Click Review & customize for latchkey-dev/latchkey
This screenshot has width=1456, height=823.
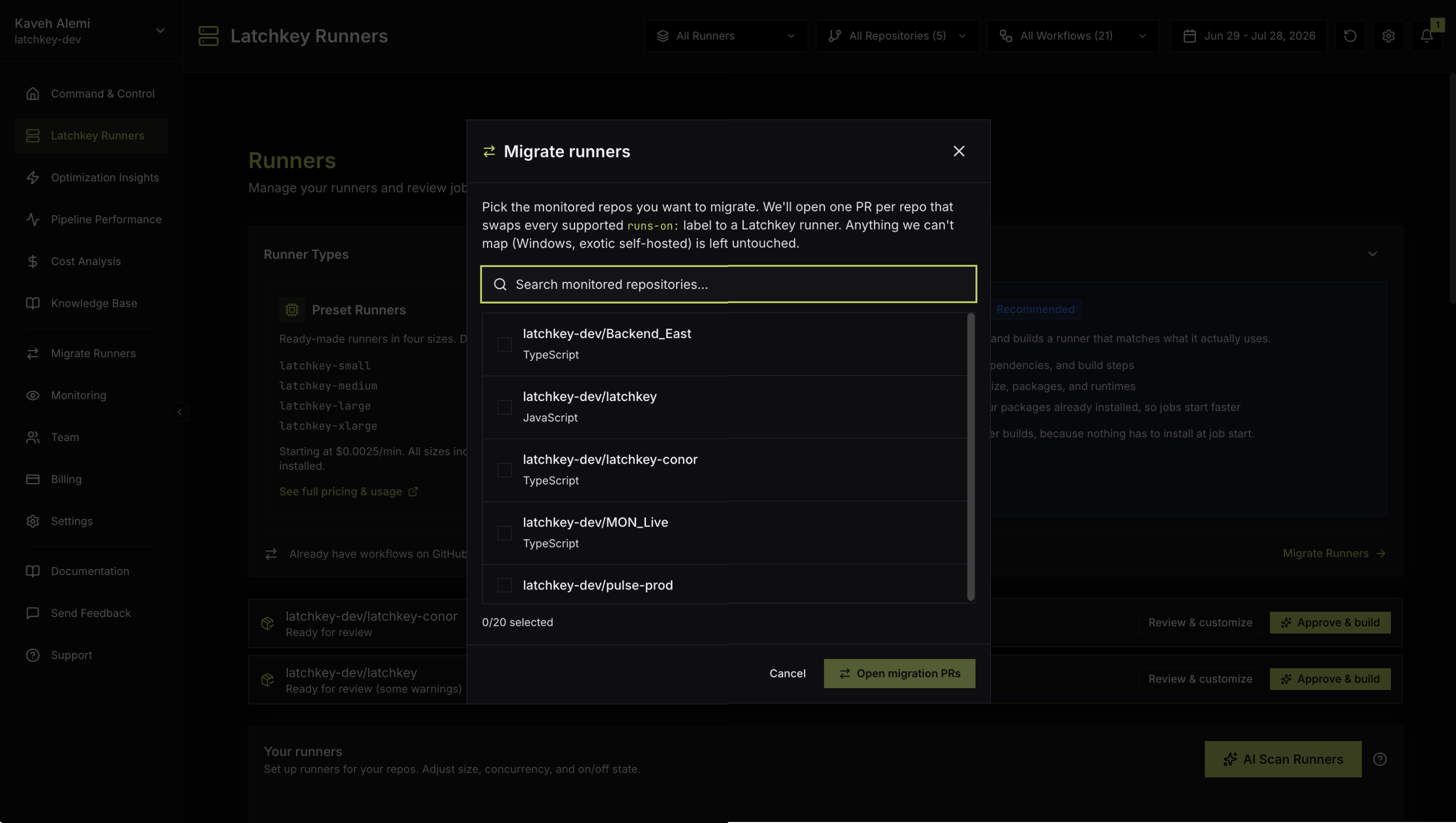coord(1200,678)
